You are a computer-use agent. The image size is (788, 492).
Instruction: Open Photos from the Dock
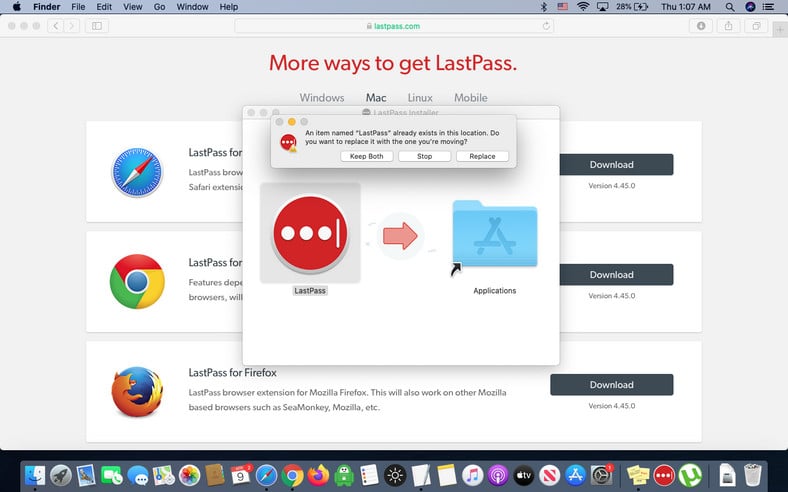189,475
